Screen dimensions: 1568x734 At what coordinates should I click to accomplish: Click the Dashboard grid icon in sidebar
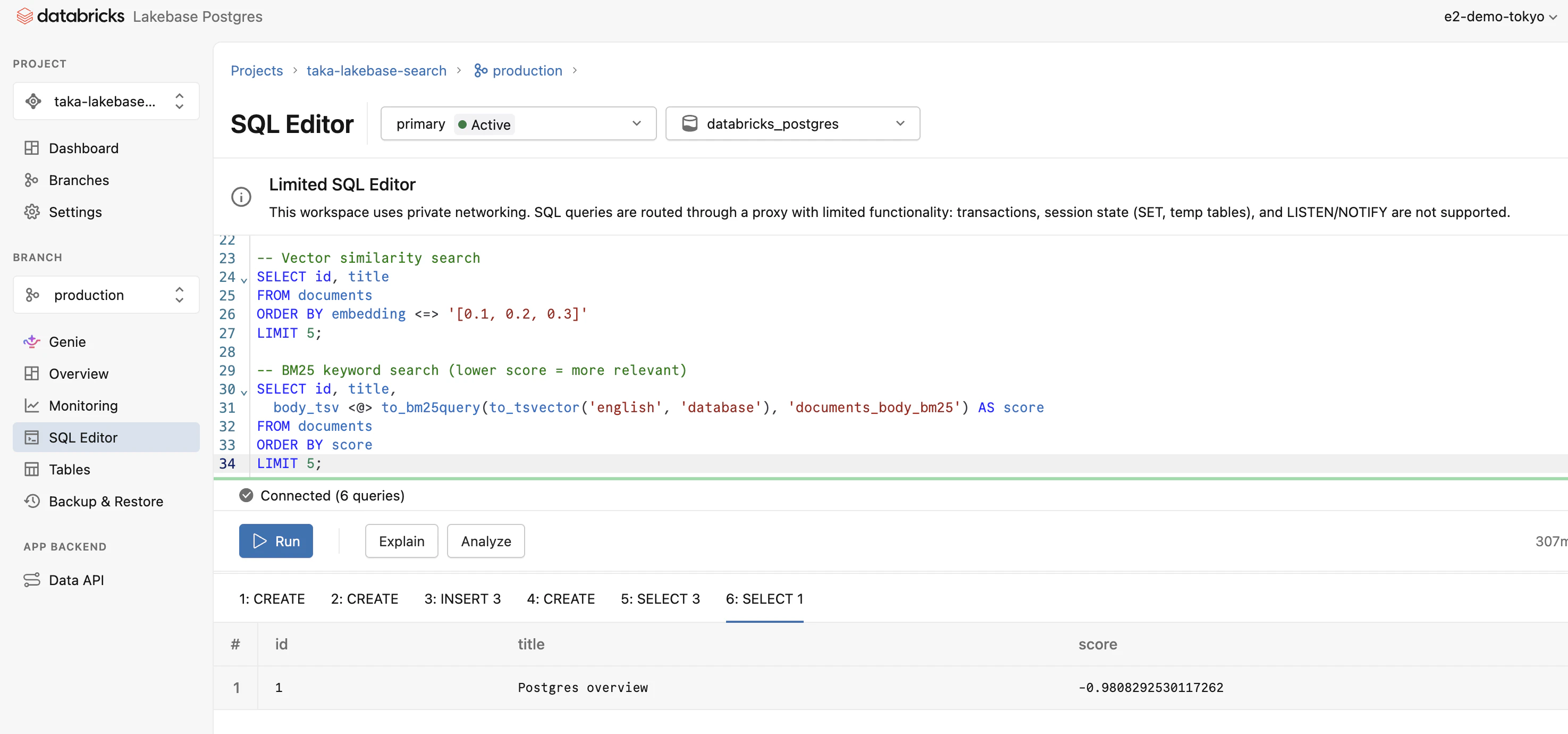pos(32,148)
